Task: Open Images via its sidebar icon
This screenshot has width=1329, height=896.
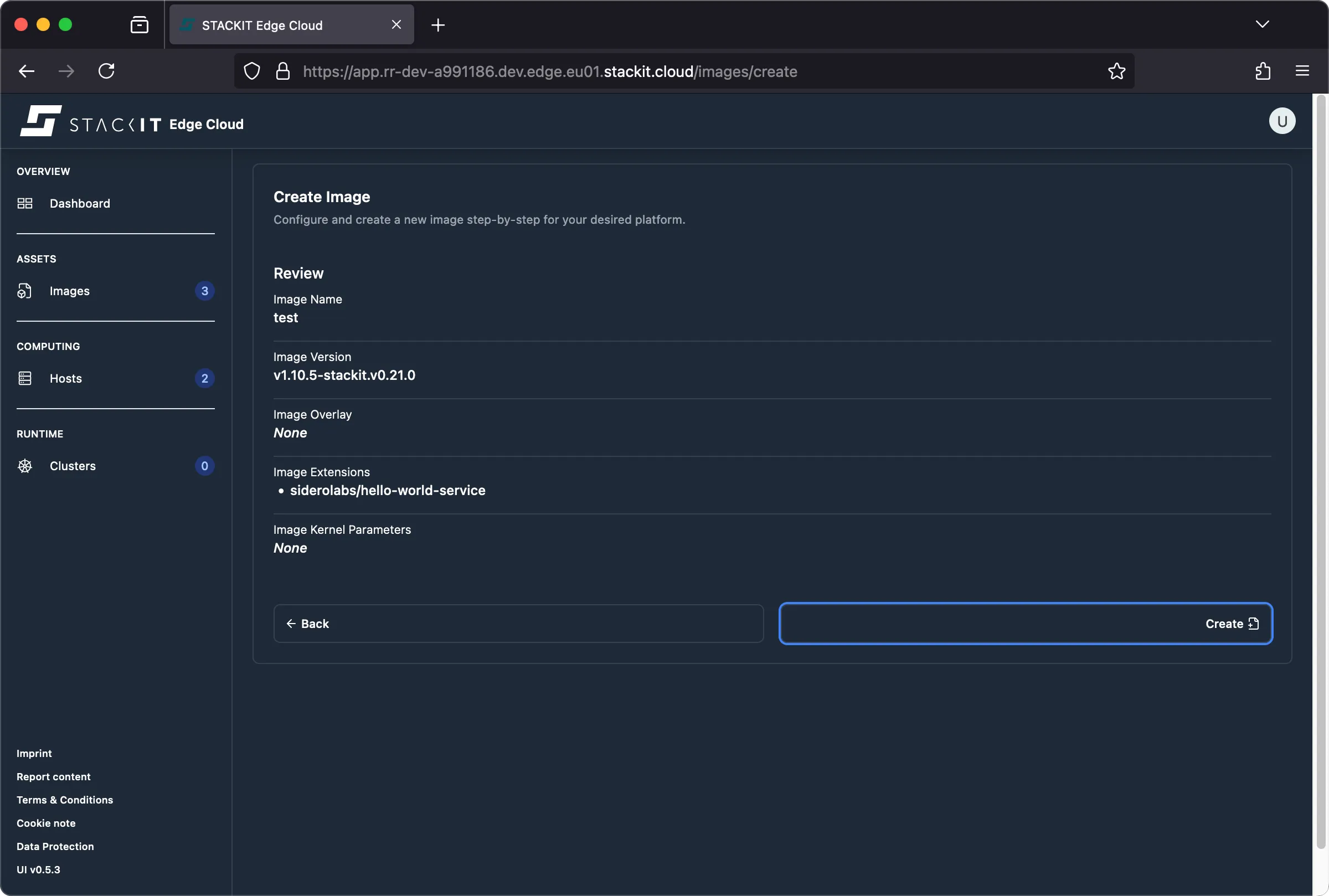Action: tap(24, 290)
